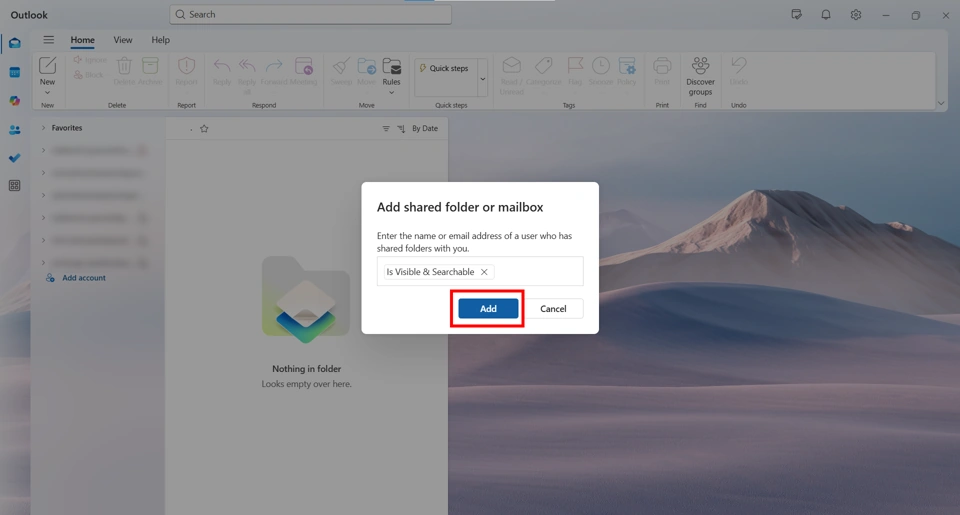Switch to the View ribbon tab

click(x=122, y=40)
